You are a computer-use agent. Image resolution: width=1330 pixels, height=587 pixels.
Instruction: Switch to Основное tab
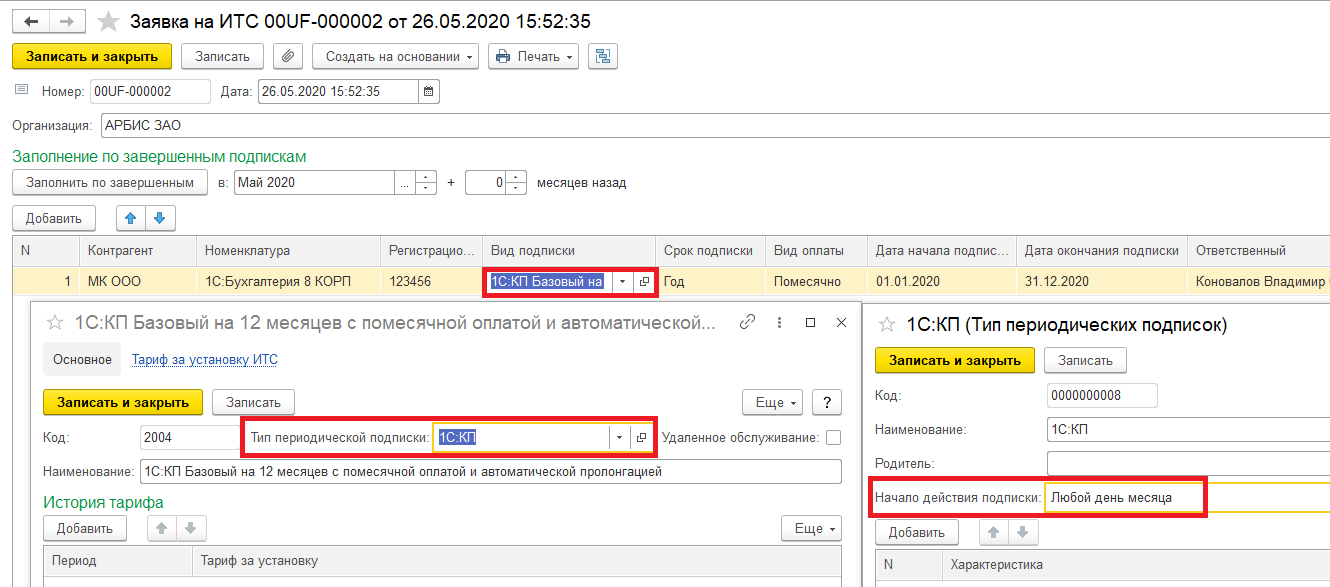tap(82, 359)
